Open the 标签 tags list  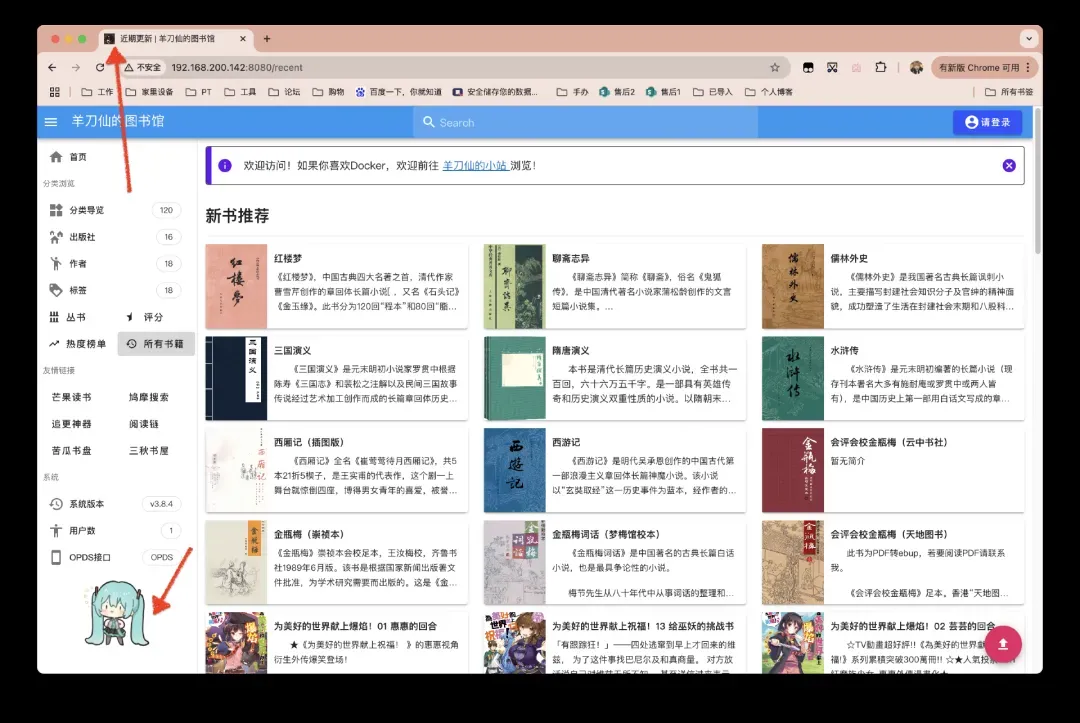coord(77,291)
